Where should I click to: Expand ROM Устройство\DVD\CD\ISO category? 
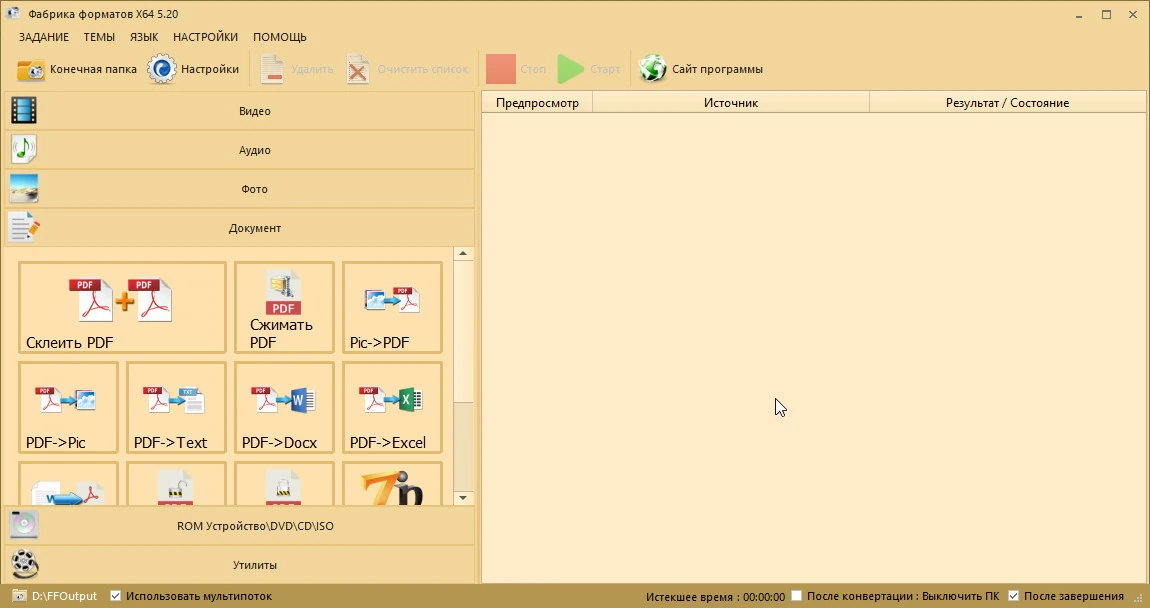pyautogui.click(x=240, y=526)
